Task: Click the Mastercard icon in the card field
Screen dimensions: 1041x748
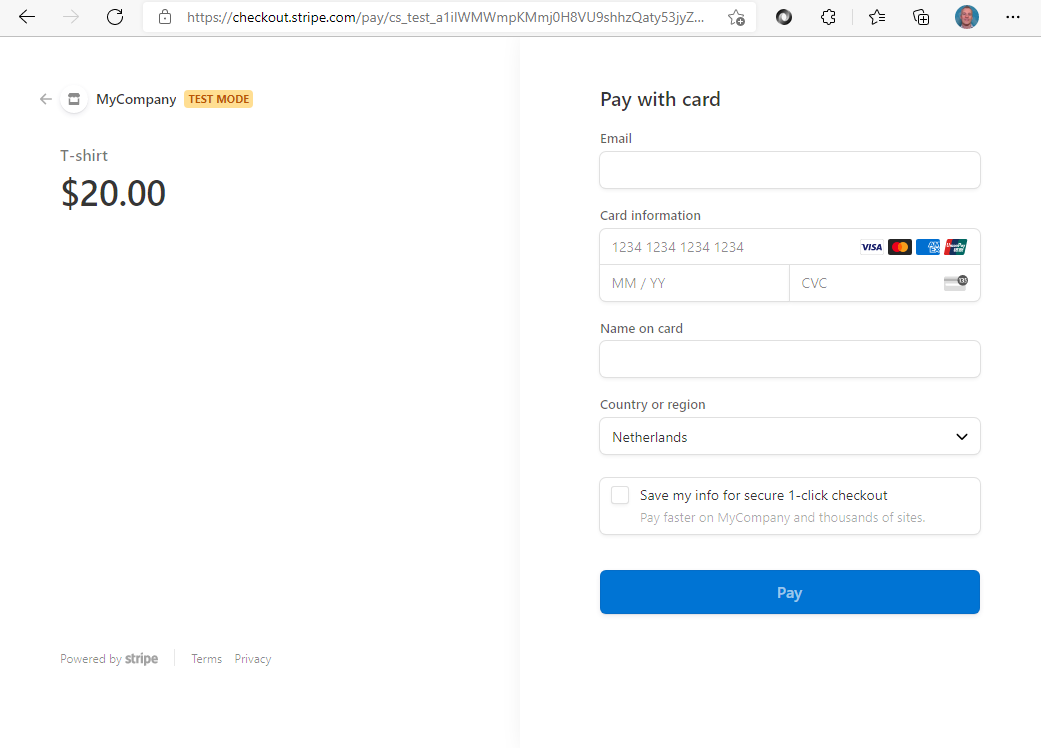Action: (x=899, y=247)
